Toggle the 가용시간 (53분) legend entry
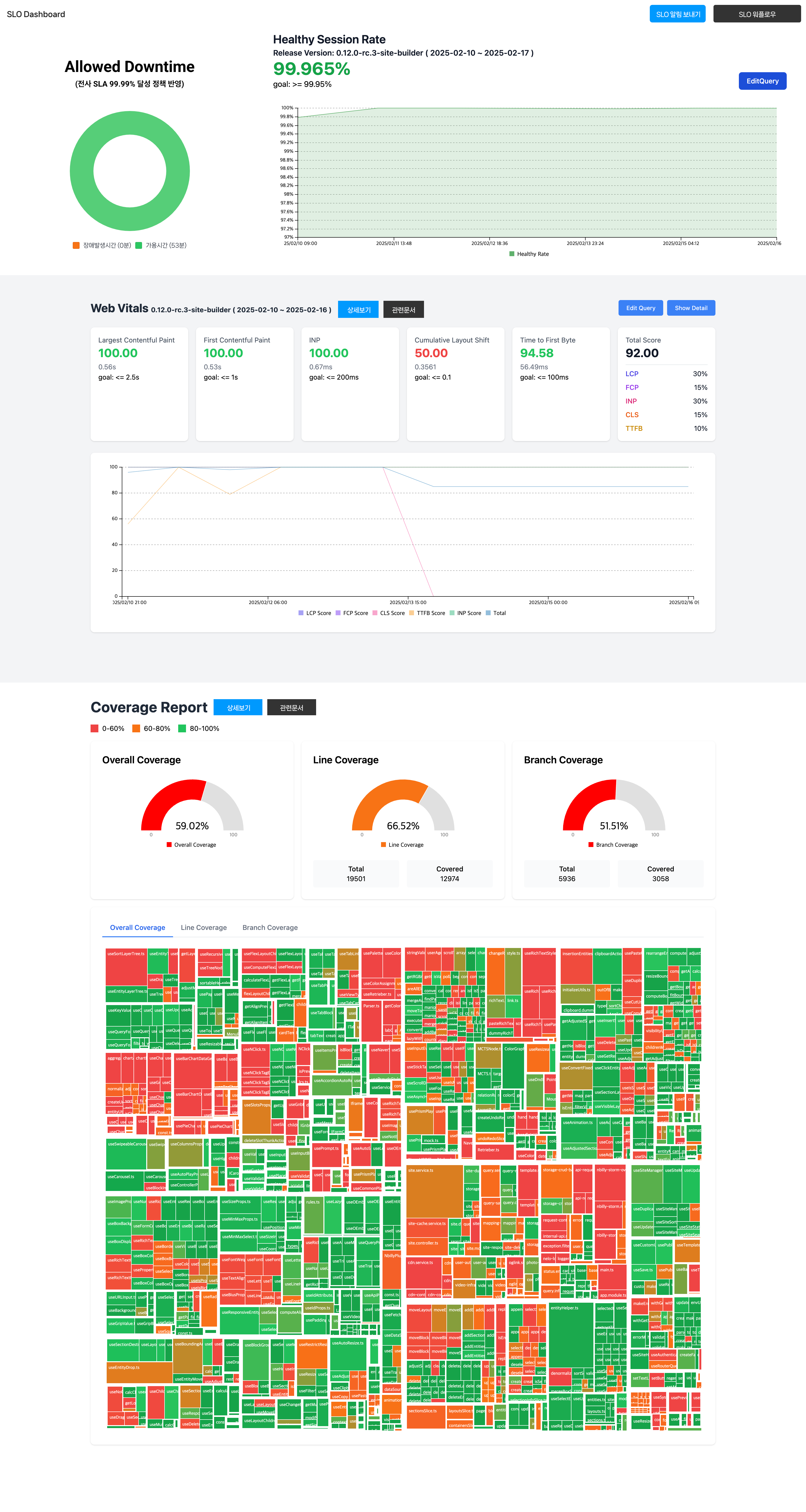Screen dimensions: 806x1512 coord(161,245)
